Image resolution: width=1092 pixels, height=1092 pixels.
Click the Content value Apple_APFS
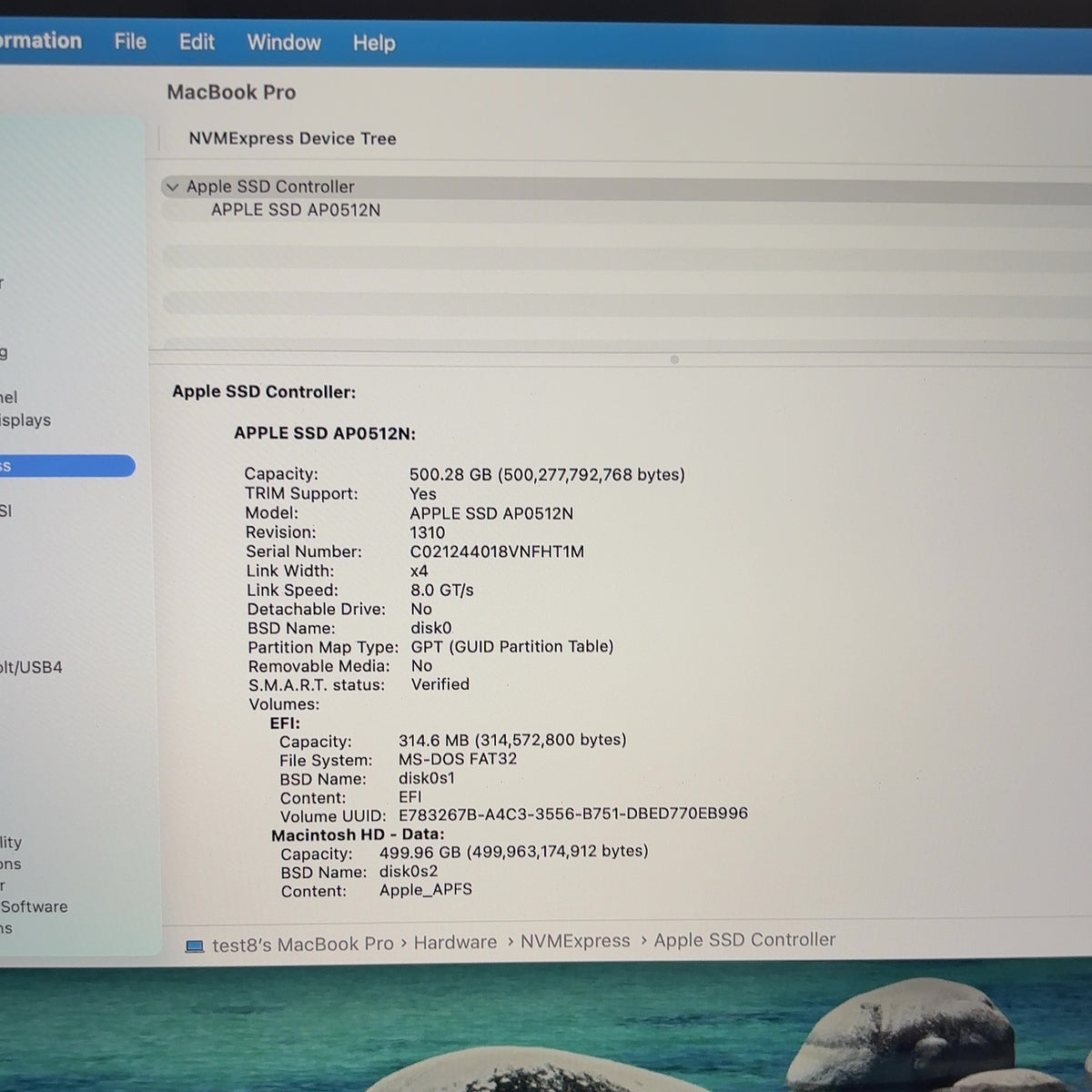click(426, 890)
